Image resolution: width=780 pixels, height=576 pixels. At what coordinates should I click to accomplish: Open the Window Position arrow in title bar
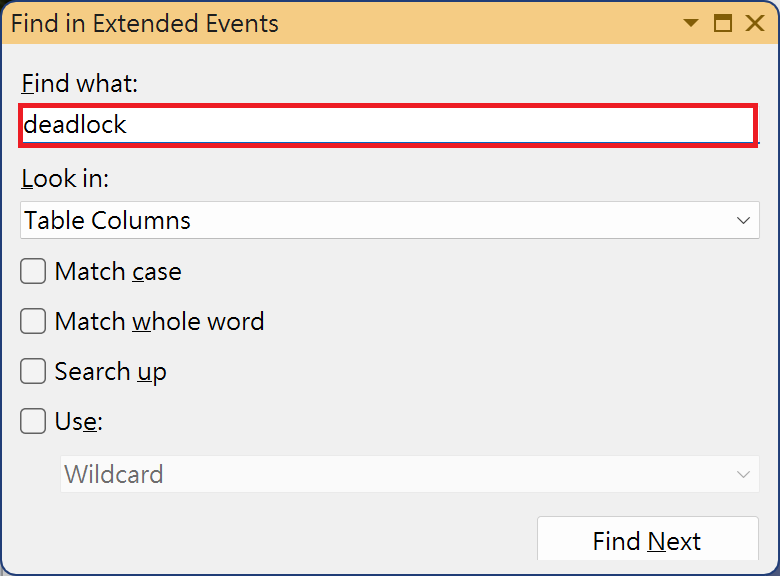pyautogui.click(x=690, y=23)
